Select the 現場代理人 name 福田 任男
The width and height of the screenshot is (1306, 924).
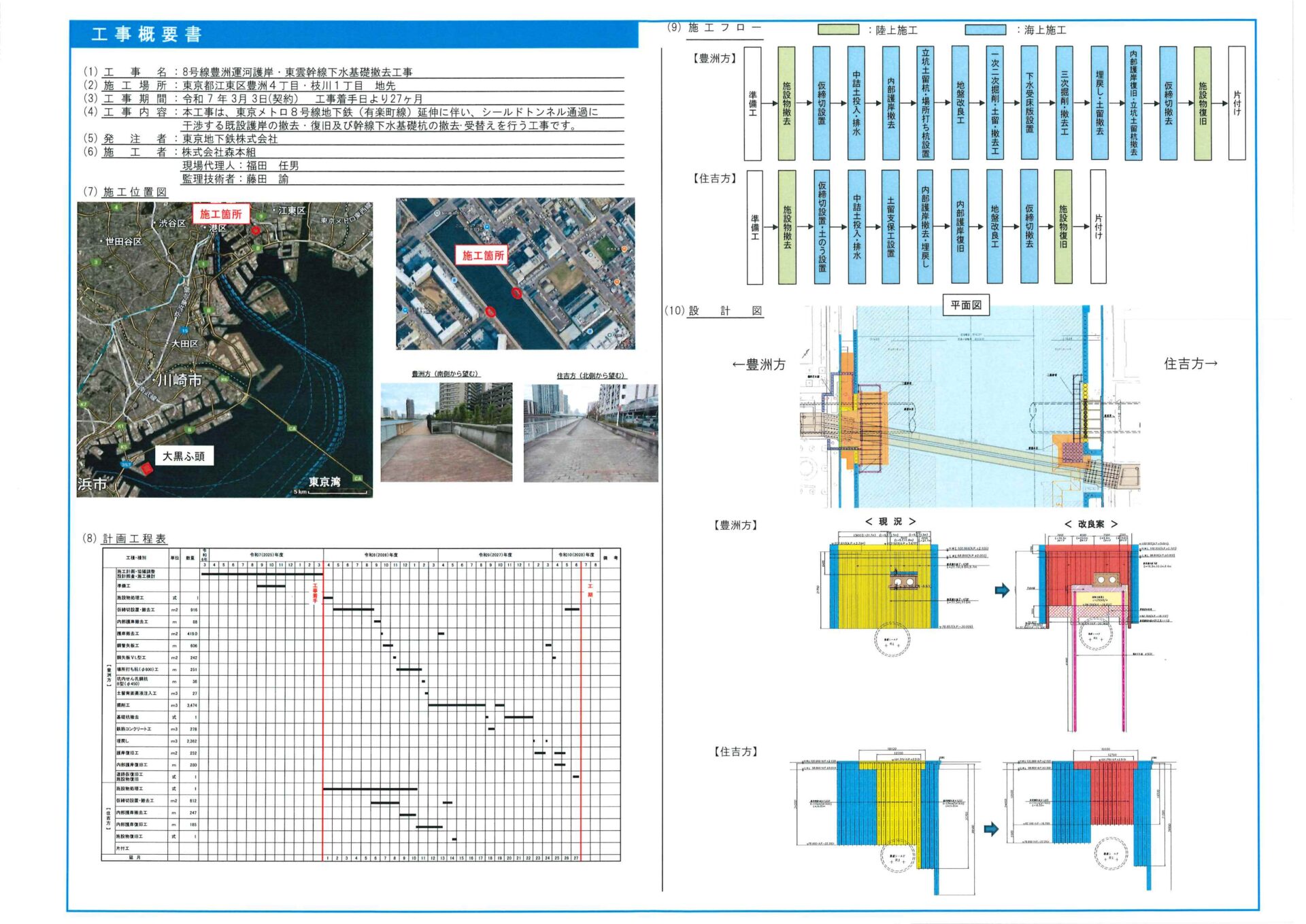coord(272,165)
